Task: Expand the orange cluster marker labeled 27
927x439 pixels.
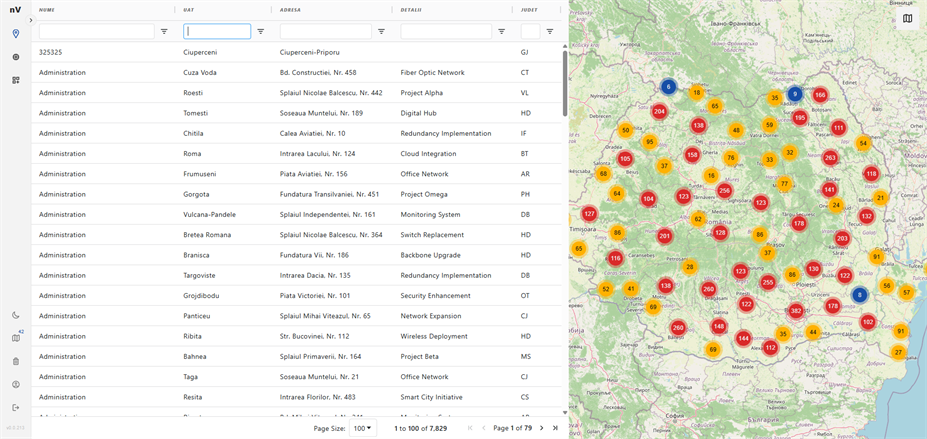Action: pos(899,352)
